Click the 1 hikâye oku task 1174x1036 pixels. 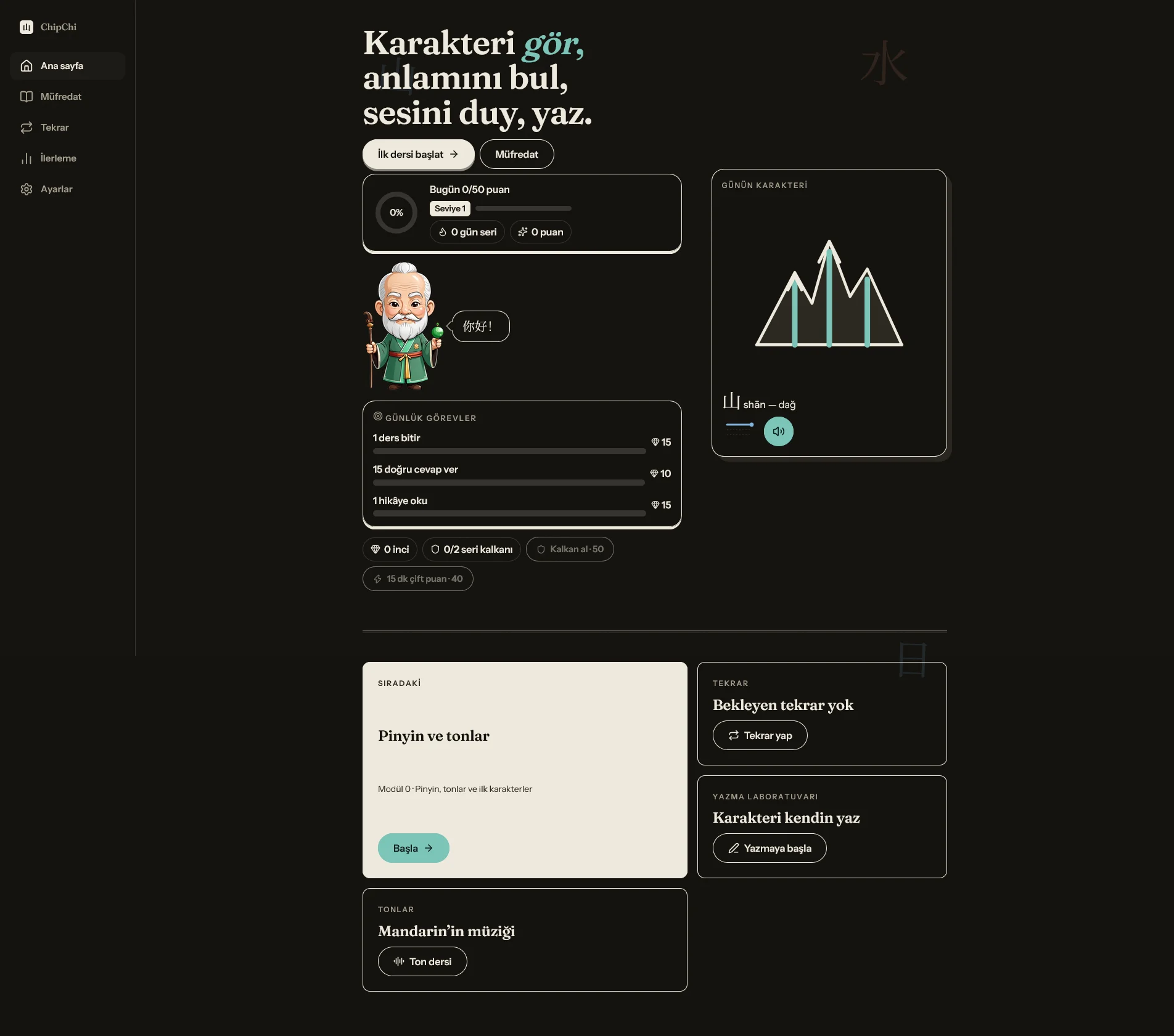[522, 505]
